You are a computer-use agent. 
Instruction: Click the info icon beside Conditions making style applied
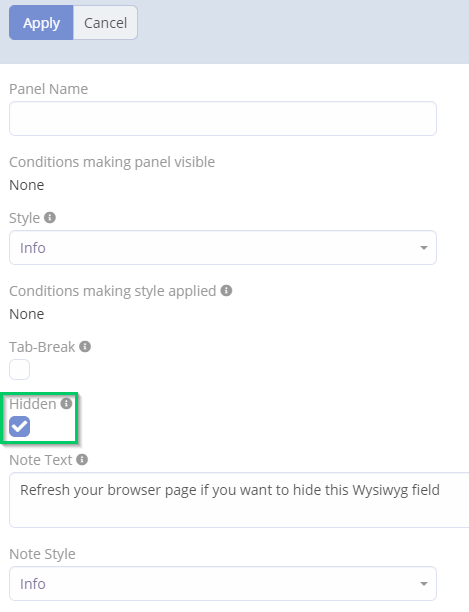[x=226, y=290]
